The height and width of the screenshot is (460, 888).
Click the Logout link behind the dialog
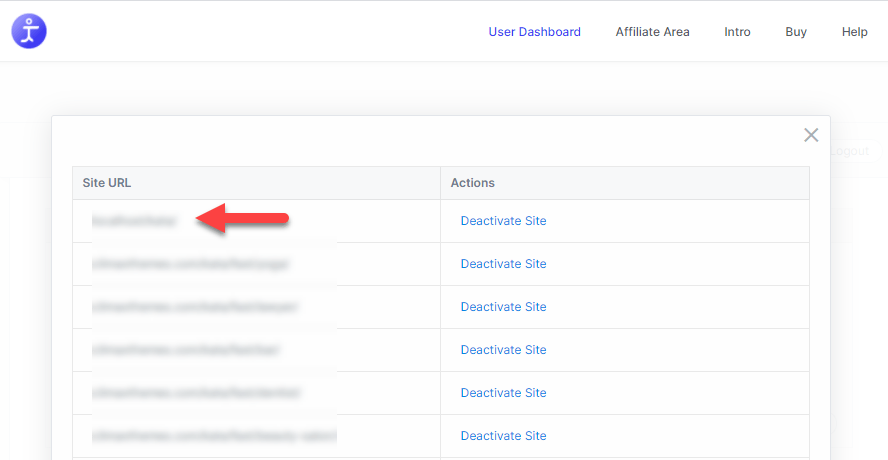pyautogui.click(x=849, y=151)
